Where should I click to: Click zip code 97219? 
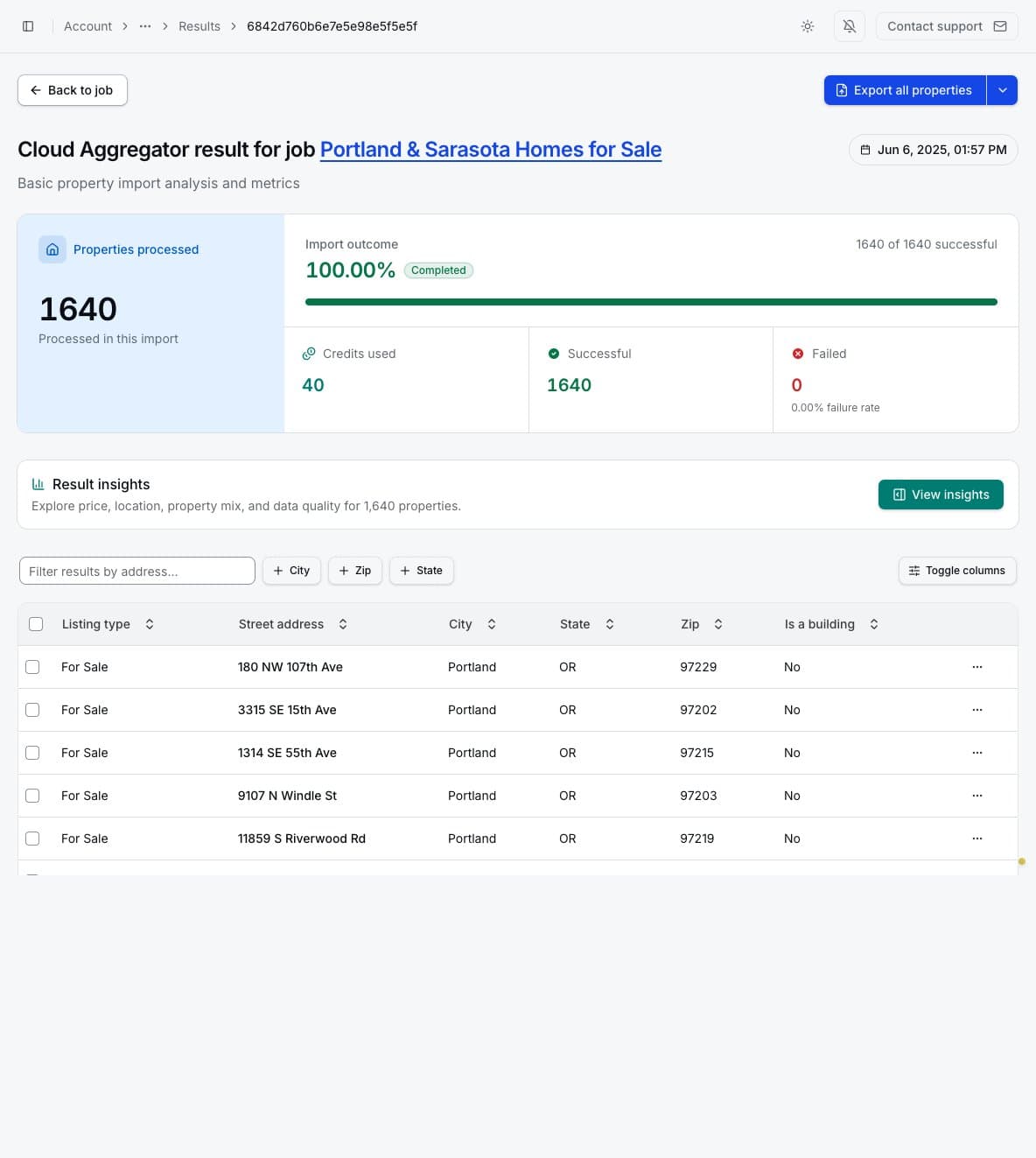click(x=697, y=839)
